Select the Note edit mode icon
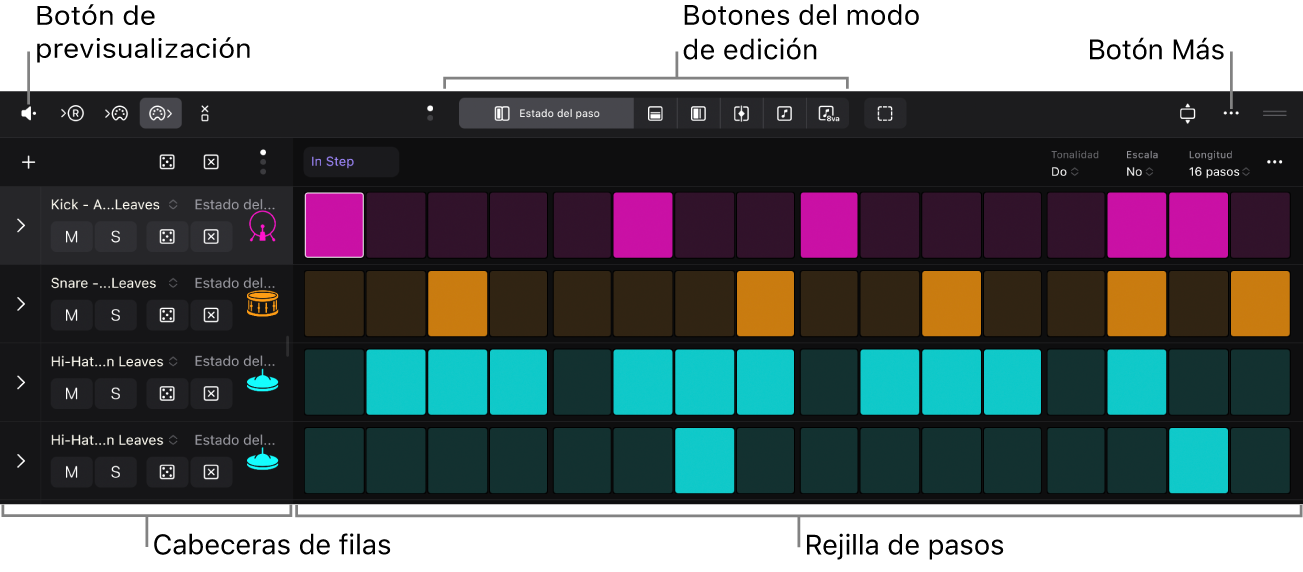1303x572 pixels. coord(785,114)
